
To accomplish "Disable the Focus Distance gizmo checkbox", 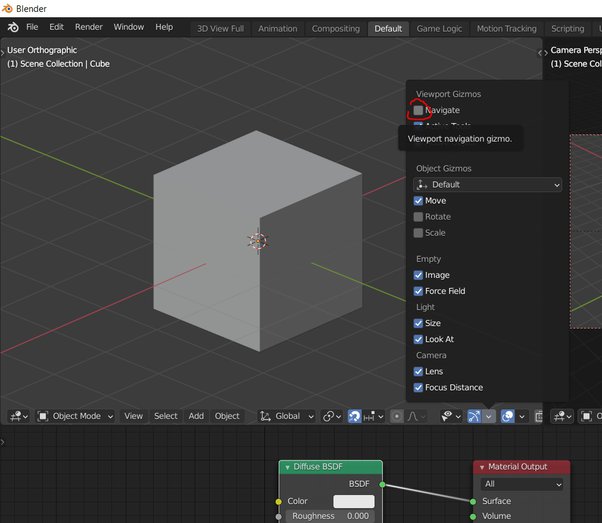I will [418, 388].
